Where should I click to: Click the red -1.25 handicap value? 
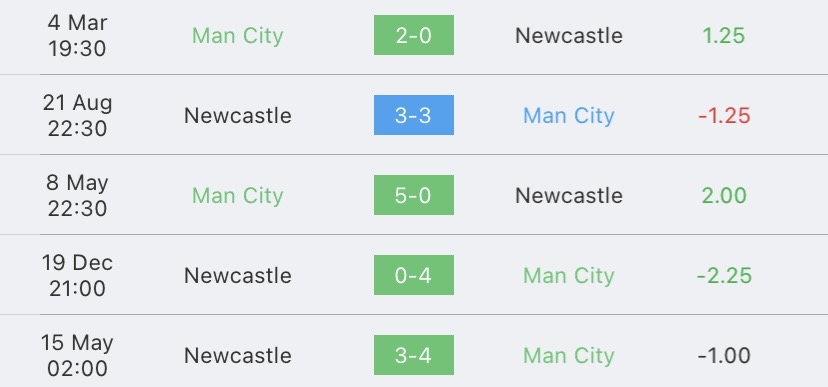tap(724, 116)
